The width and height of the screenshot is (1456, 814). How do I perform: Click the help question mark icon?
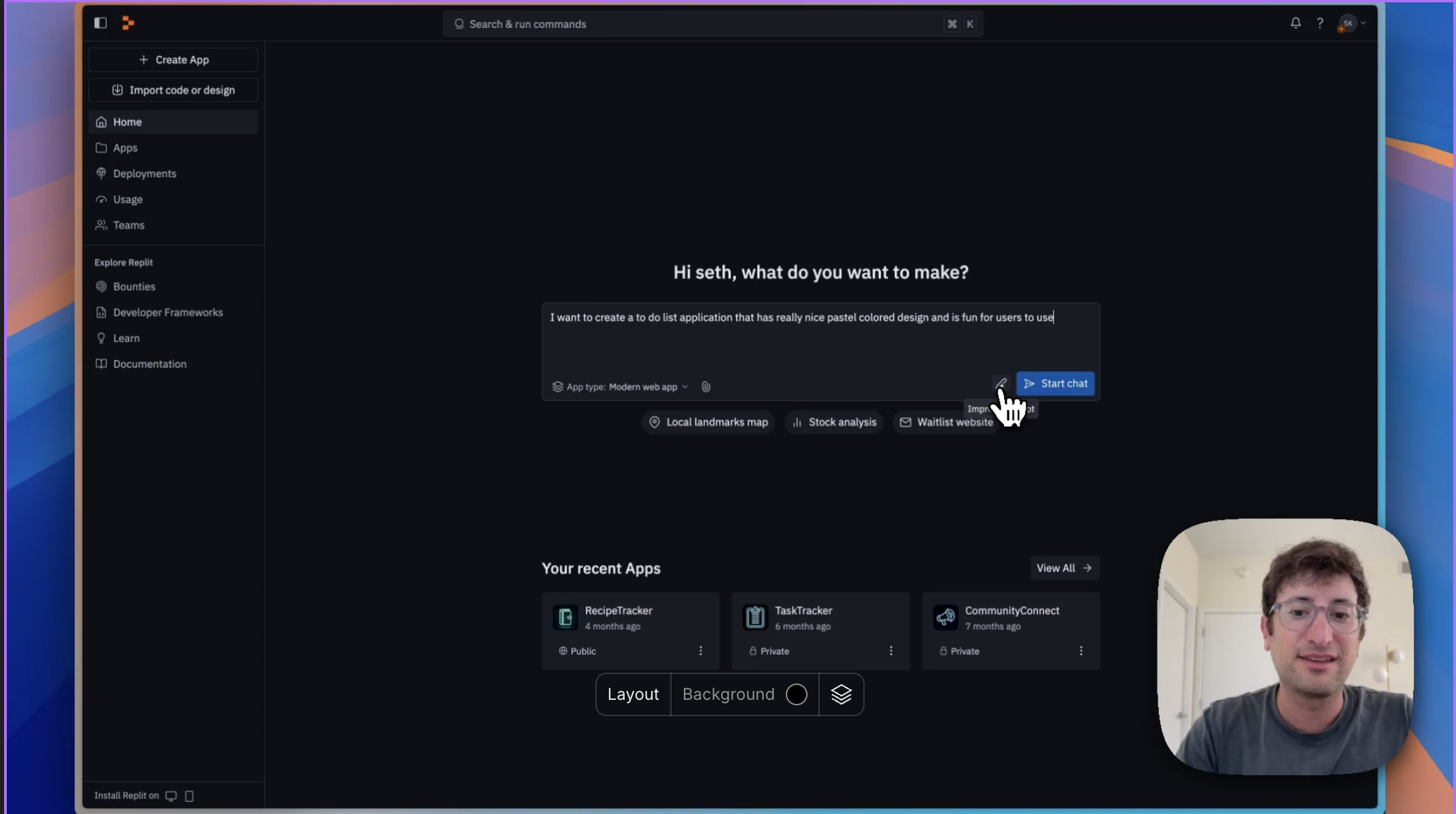1319,23
